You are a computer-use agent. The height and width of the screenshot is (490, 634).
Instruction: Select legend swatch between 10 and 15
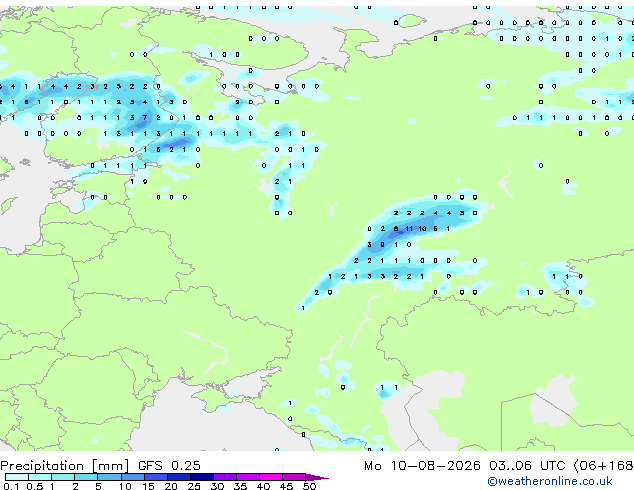click(132, 477)
